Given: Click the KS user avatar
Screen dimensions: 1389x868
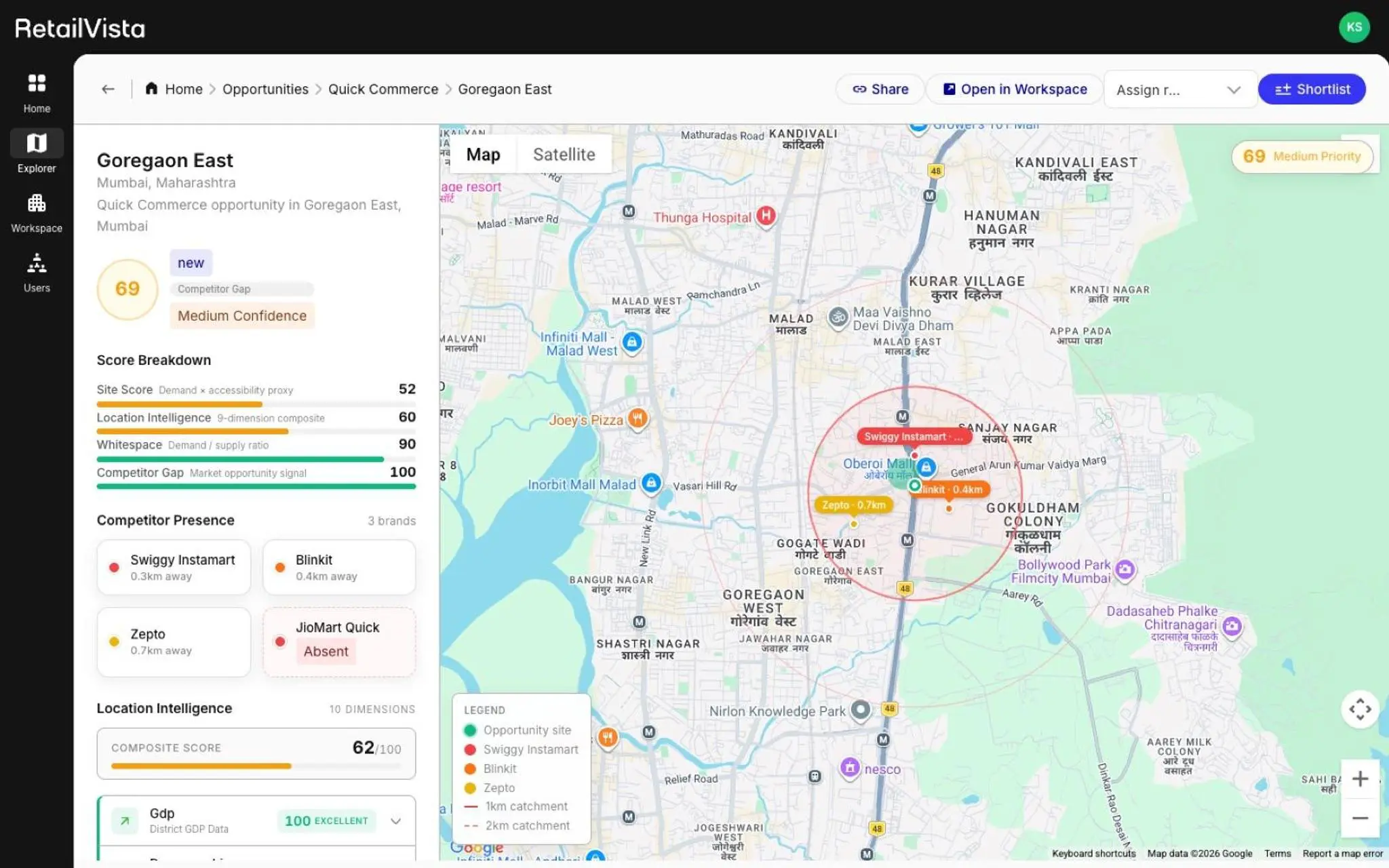Looking at the screenshot, I should [x=1354, y=27].
